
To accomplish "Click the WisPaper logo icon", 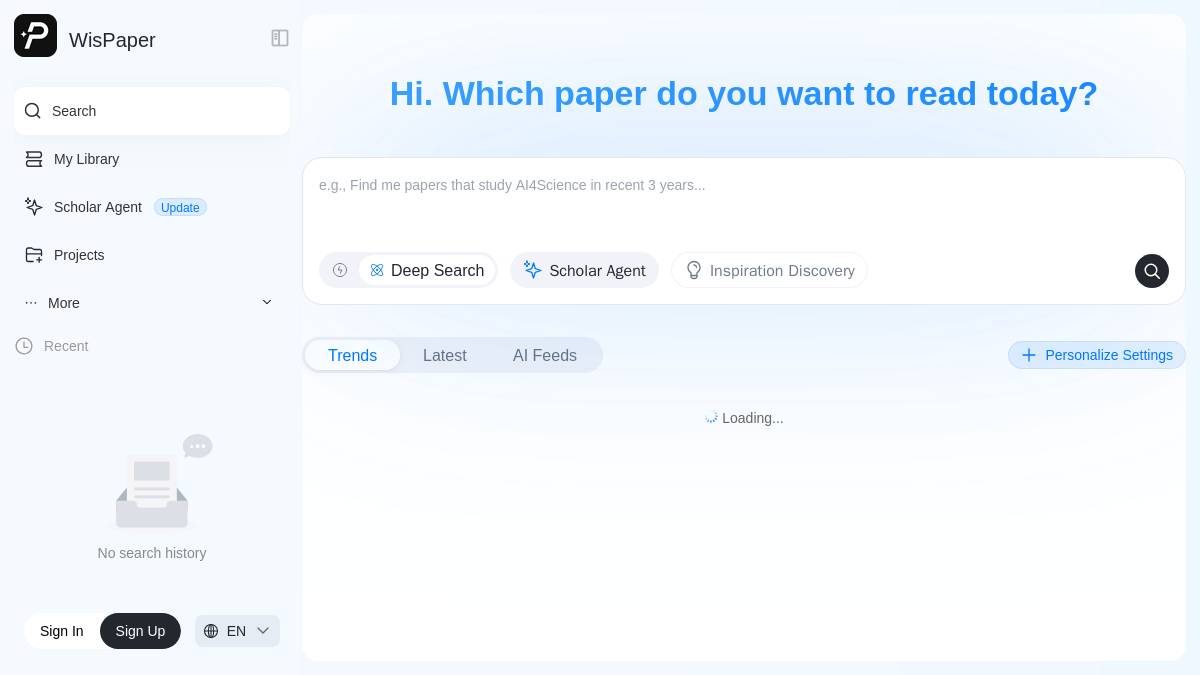I will click(x=35, y=36).
